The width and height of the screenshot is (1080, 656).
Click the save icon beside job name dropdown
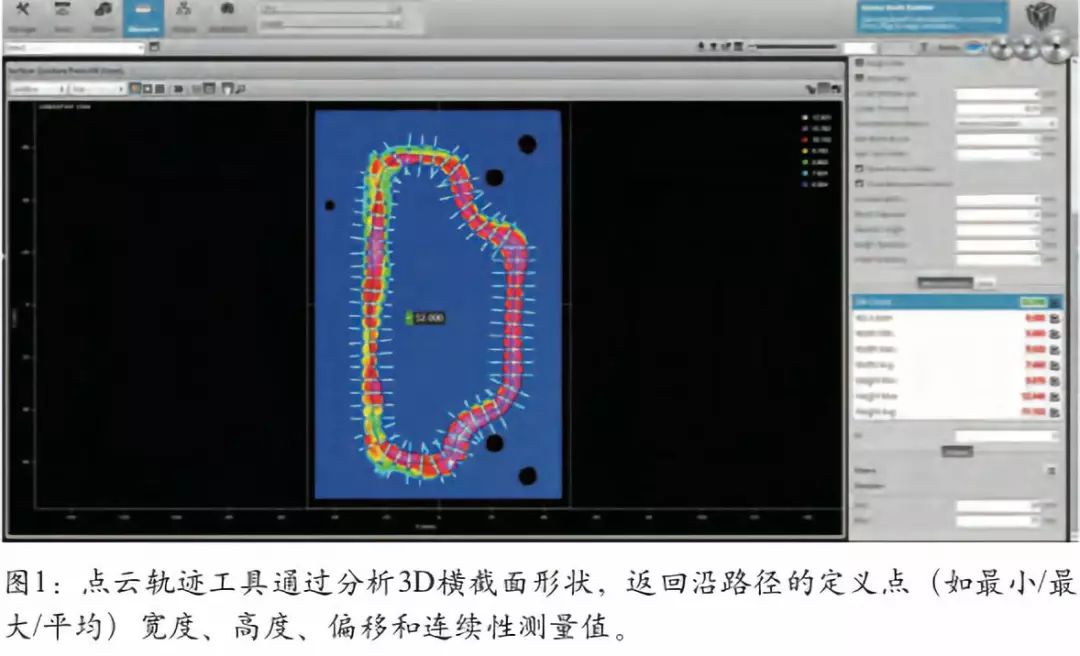tap(154, 47)
